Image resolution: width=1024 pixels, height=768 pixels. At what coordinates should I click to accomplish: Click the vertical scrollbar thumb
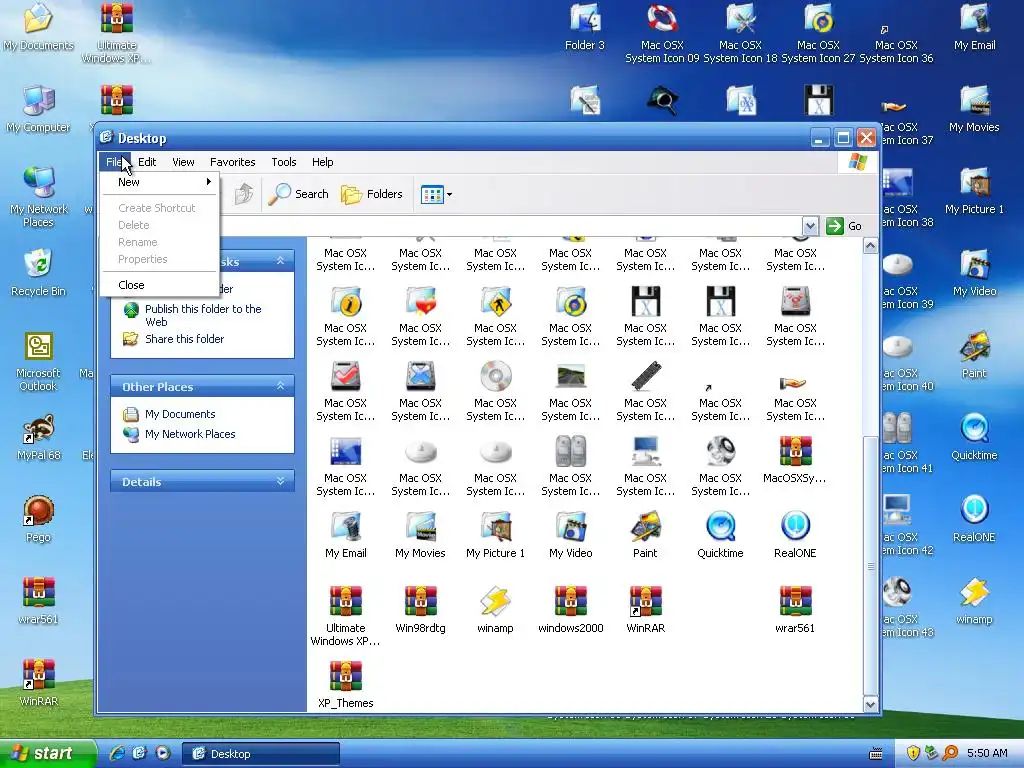click(x=870, y=566)
